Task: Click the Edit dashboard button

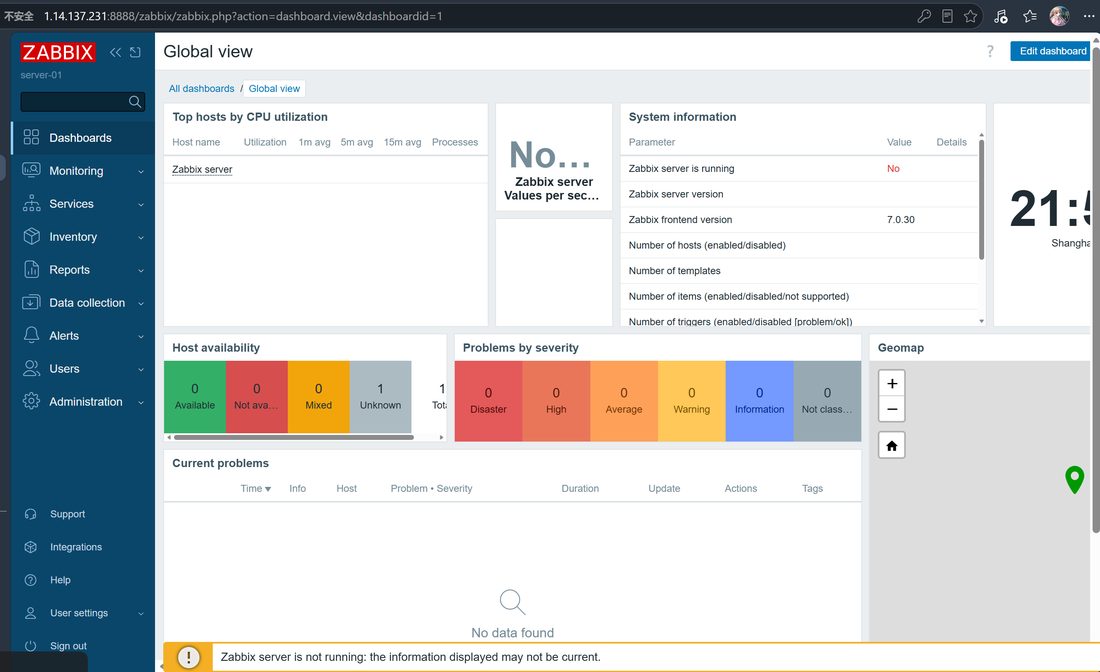Action: pyautogui.click(x=1052, y=51)
